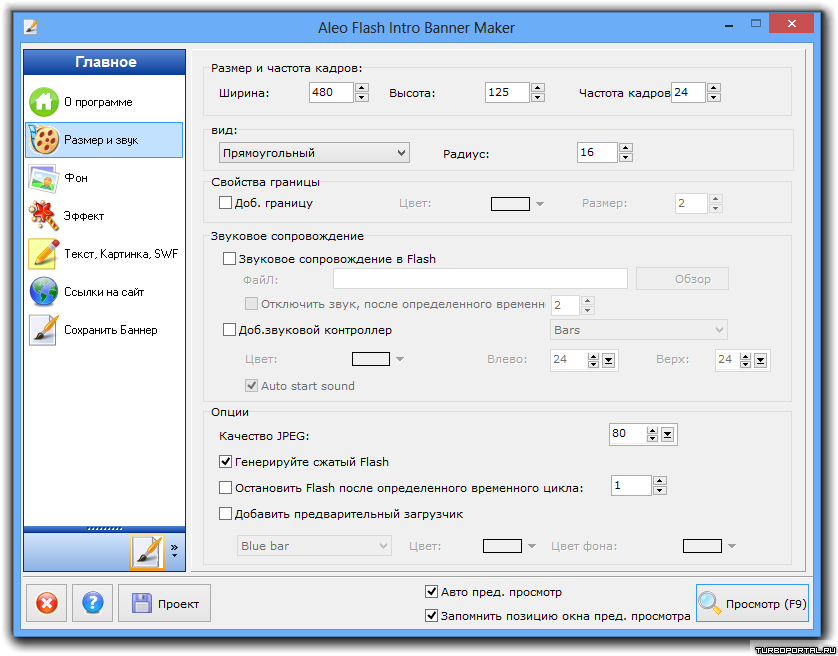Expand the Цвет фона dropdown arrow
This screenshot has width=838, height=656.
tap(732, 546)
